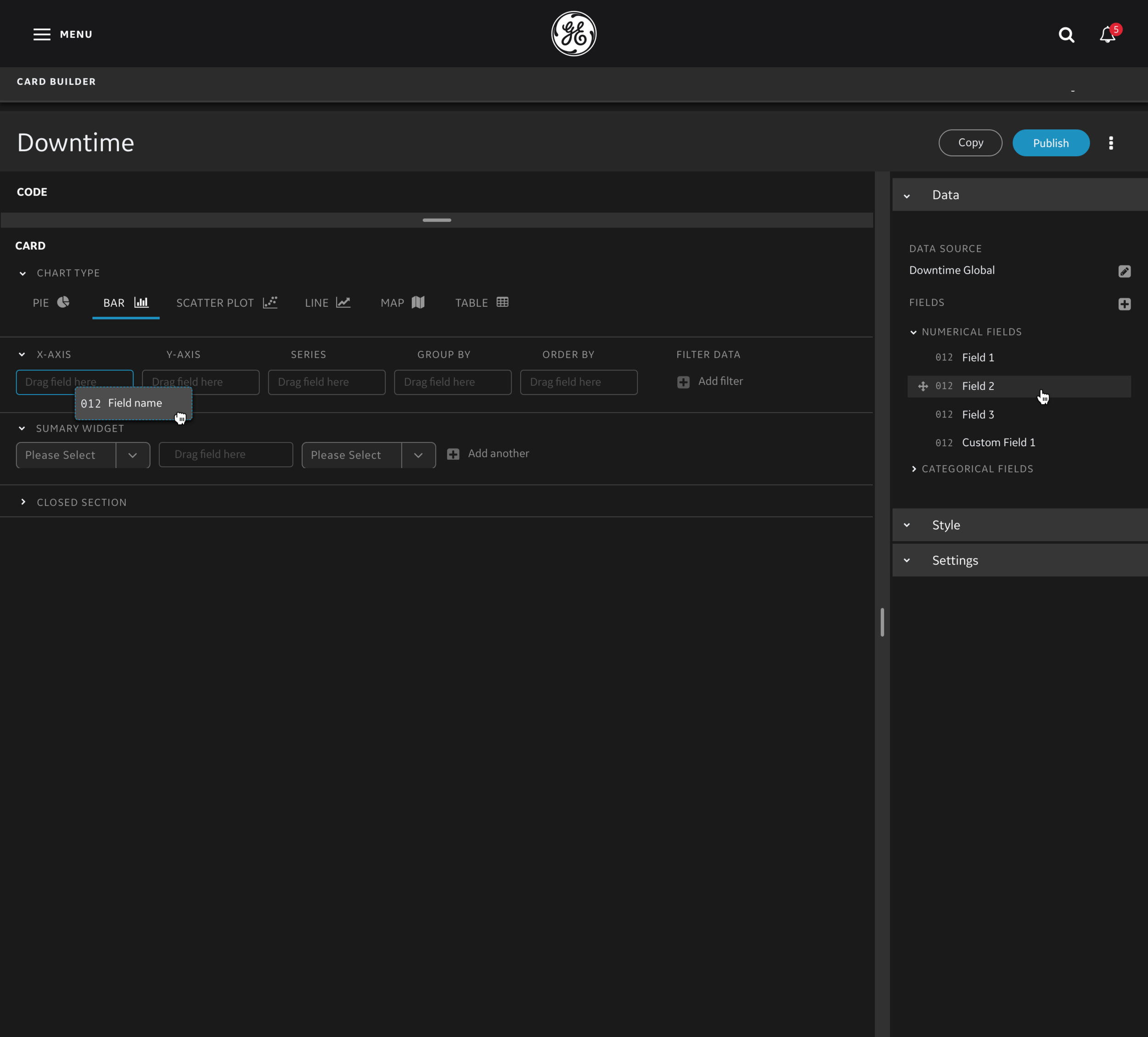
Task: Open the search magnifier icon
Action: click(x=1066, y=35)
